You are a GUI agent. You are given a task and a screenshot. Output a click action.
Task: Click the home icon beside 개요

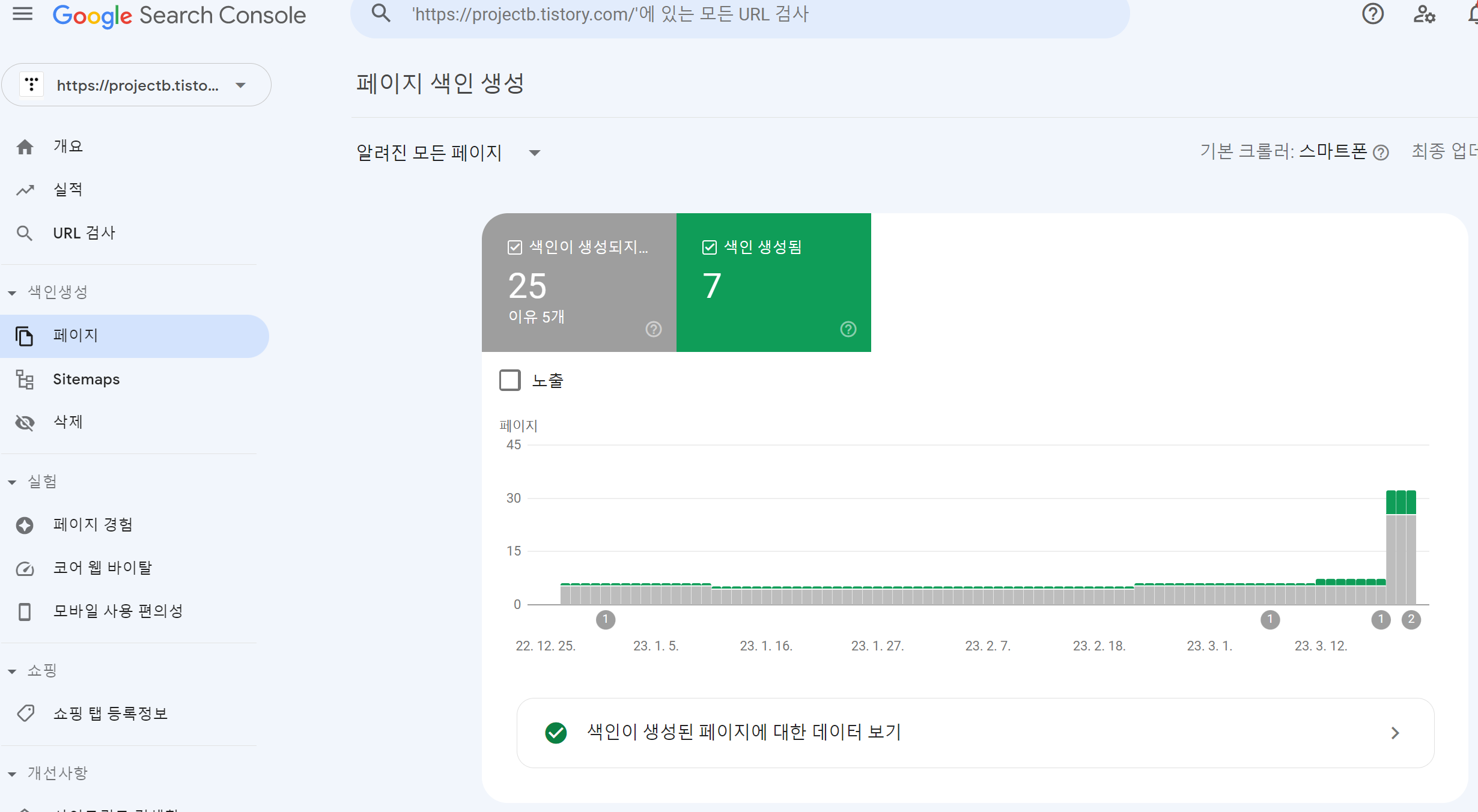[25, 147]
